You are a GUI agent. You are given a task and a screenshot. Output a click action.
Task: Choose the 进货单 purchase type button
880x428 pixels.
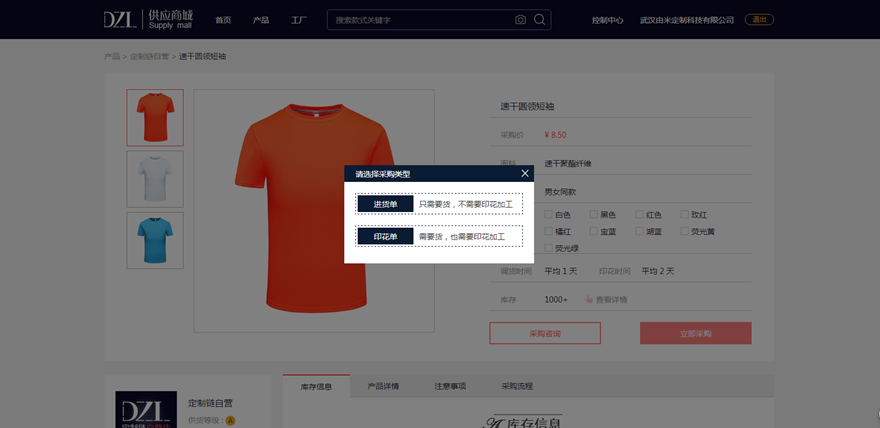385,204
